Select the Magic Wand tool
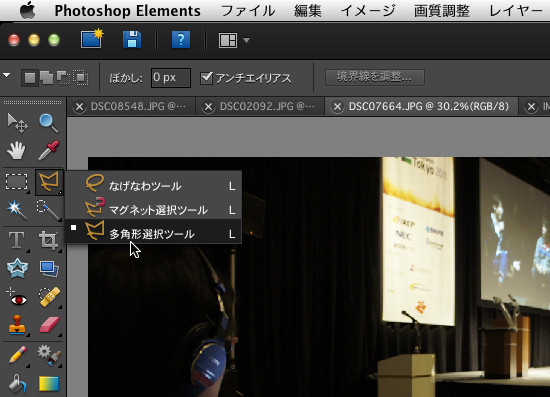Image resolution: width=550 pixels, height=397 pixels. (x=16, y=210)
